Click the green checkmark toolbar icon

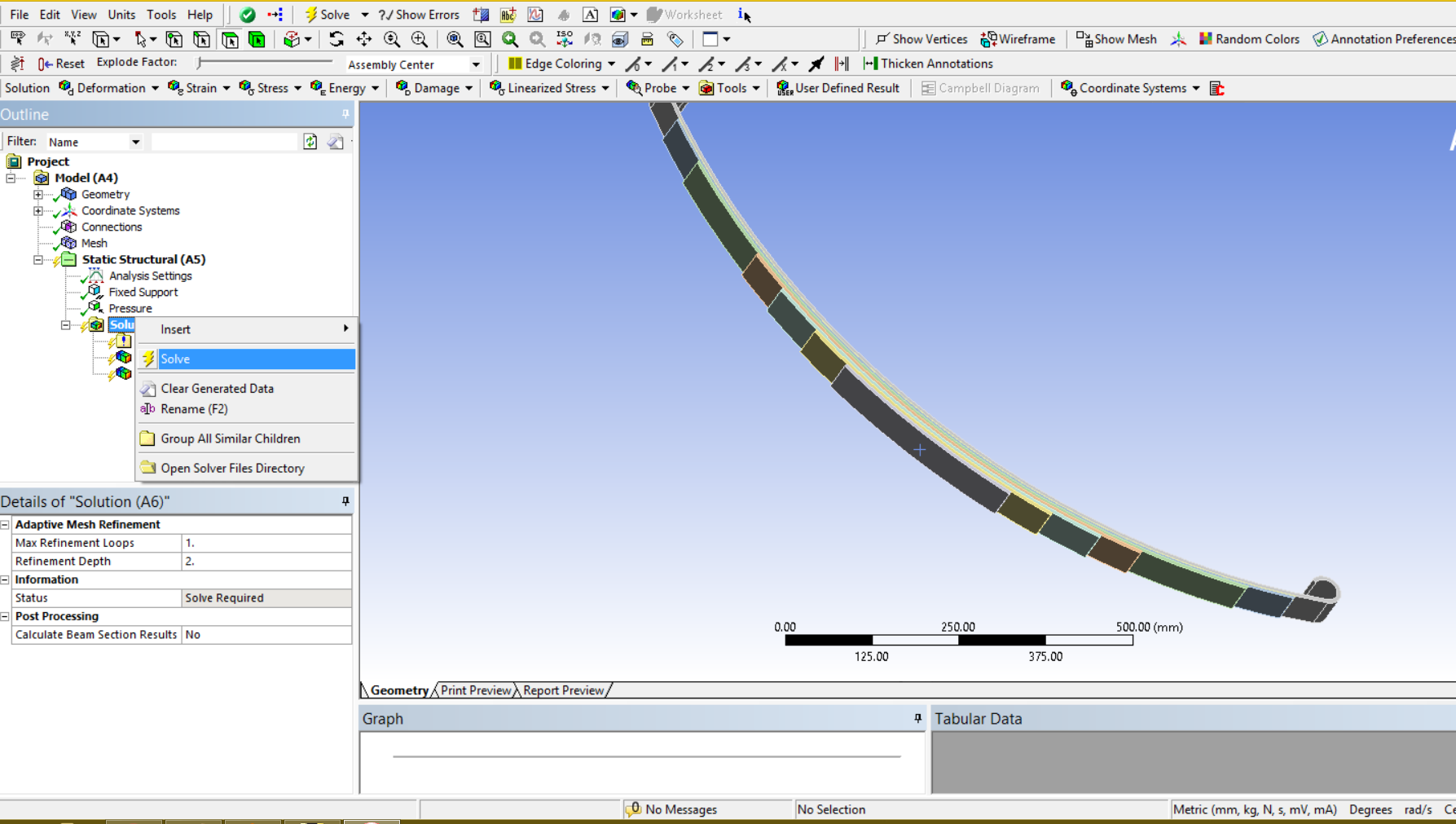click(248, 15)
